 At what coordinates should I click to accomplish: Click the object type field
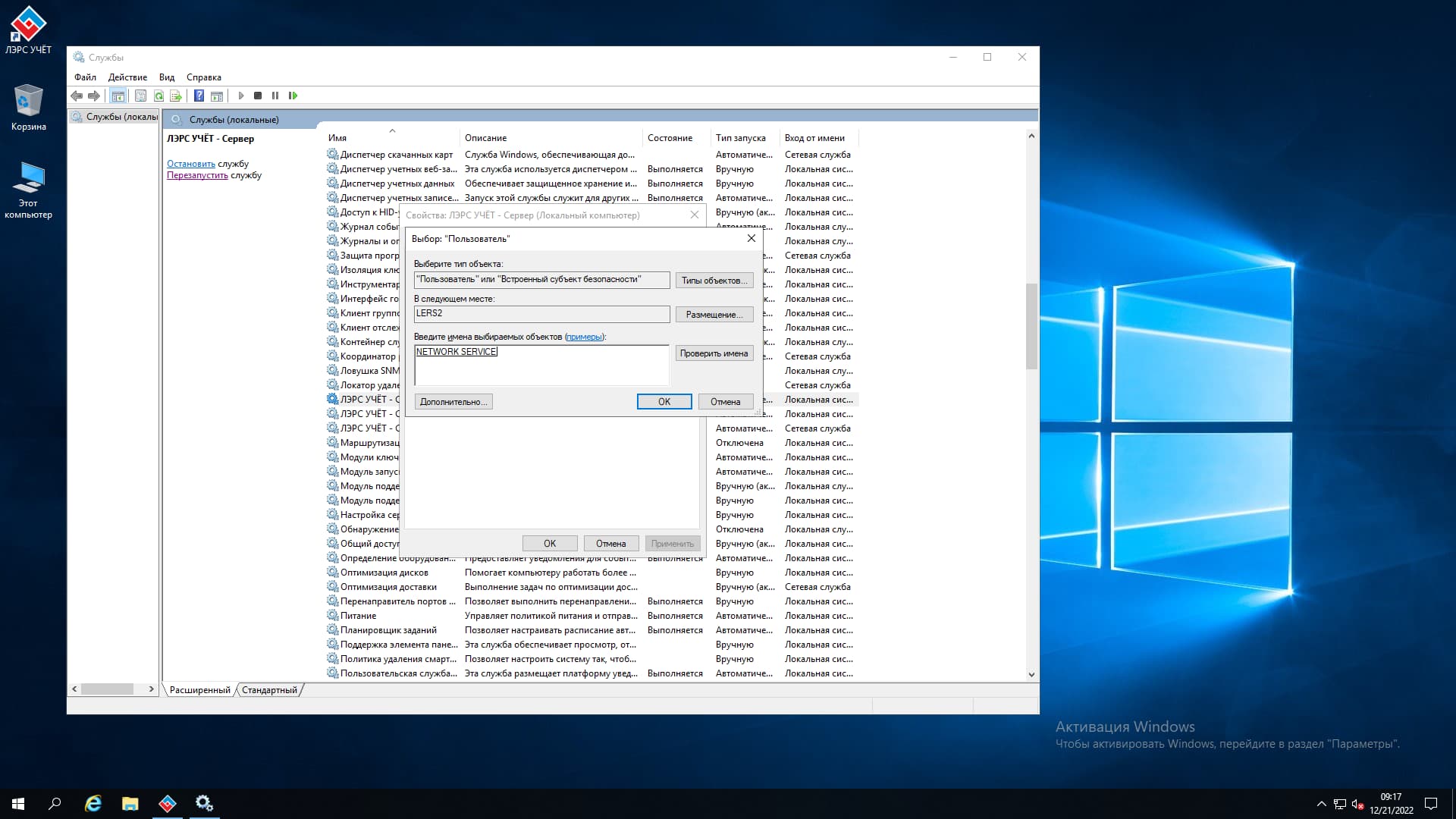pyautogui.click(x=541, y=279)
